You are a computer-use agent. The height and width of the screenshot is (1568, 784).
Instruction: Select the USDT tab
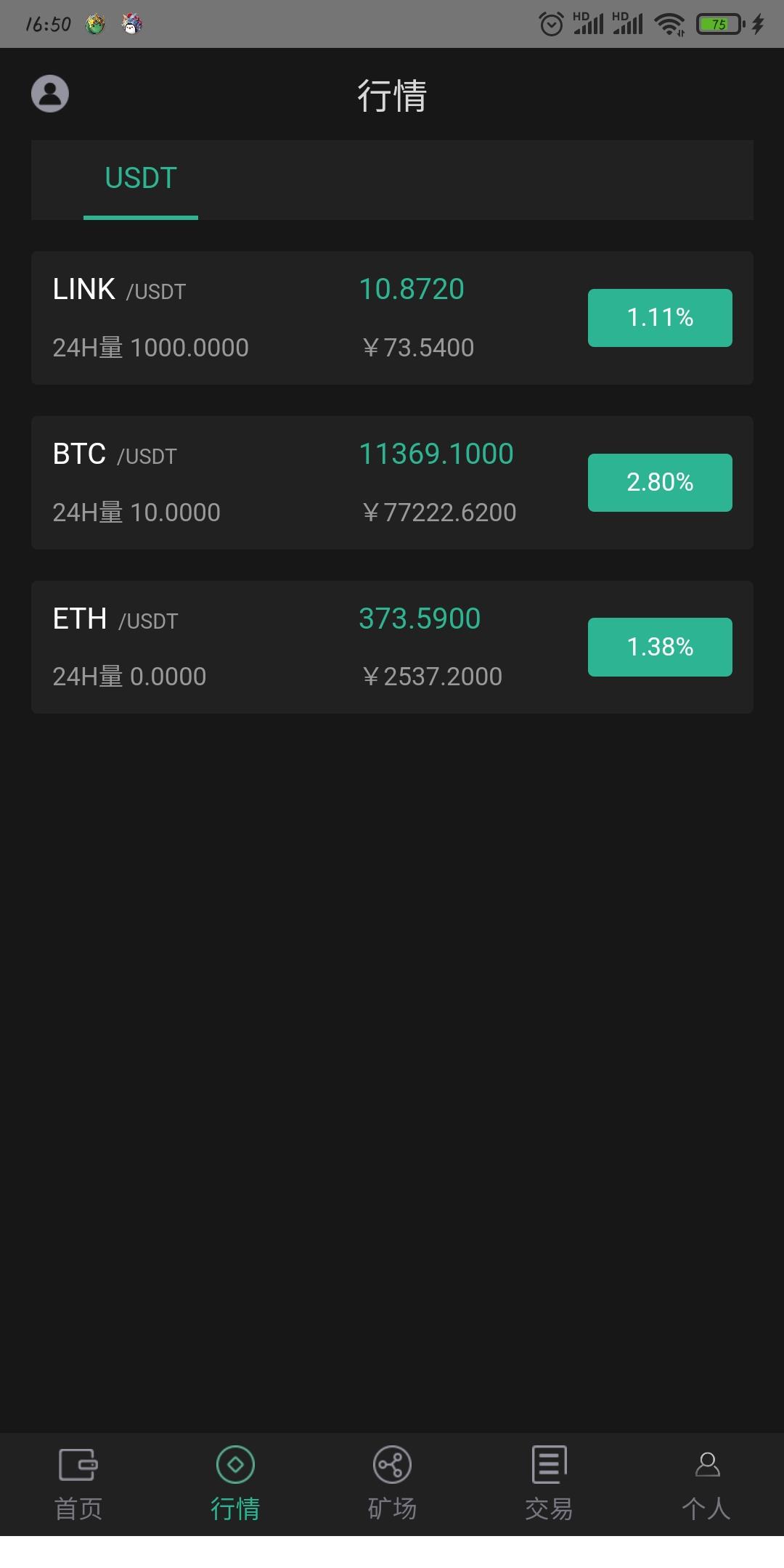[x=141, y=179]
